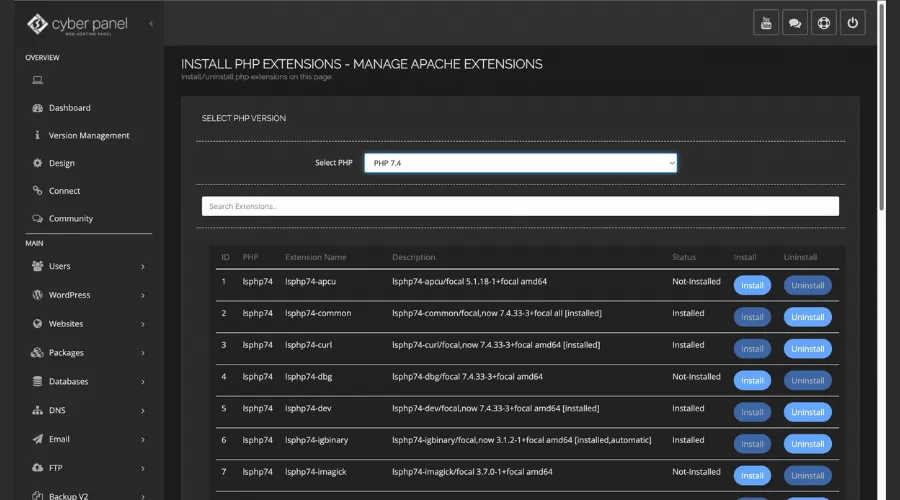Focus the Search Extensions field

click(520, 206)
